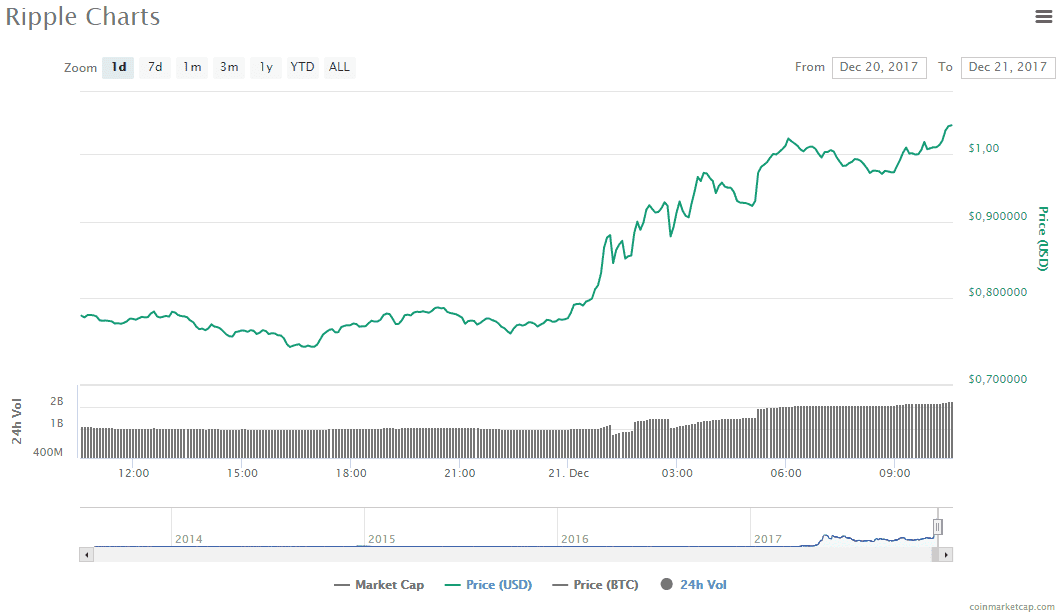
Task: Click the $0,900000 price axis label
Action: [998, 216]
